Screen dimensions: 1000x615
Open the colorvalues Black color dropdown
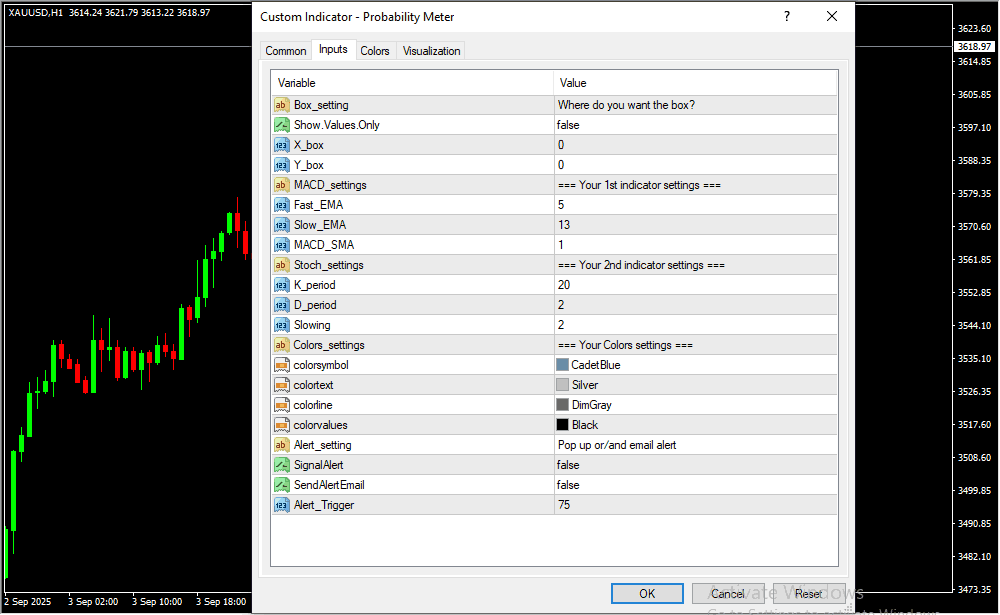[x=695, y=425]
